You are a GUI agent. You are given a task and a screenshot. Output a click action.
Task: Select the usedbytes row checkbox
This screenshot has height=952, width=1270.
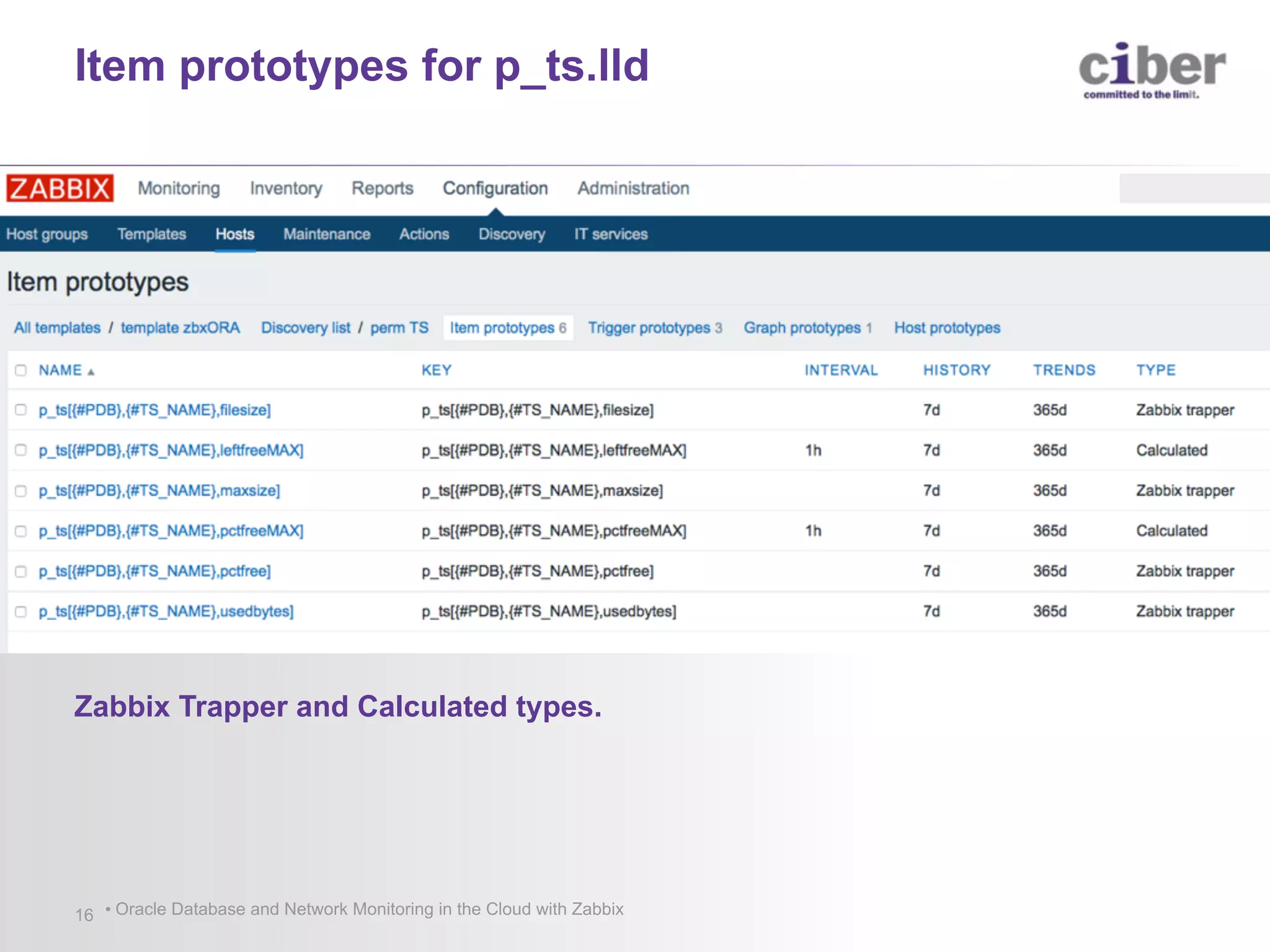pos(21,612)
